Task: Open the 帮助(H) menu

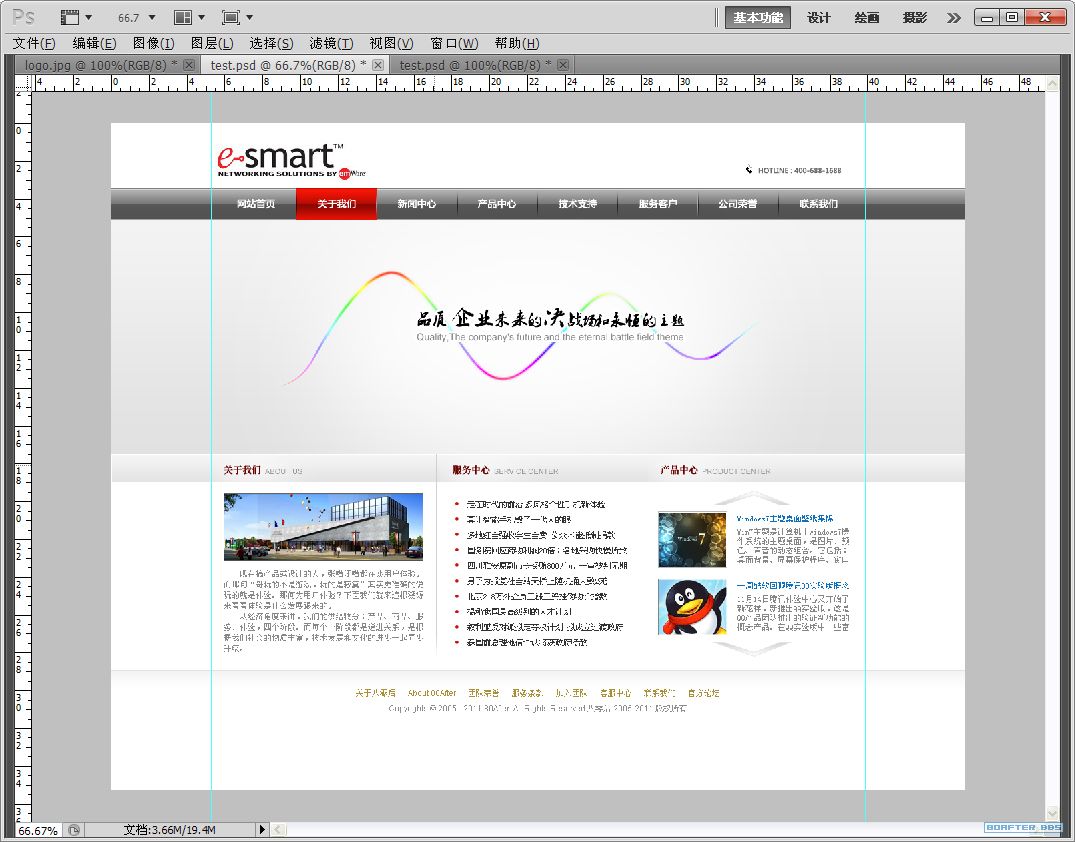Action: pyautogui.click(x=517, y=43)
